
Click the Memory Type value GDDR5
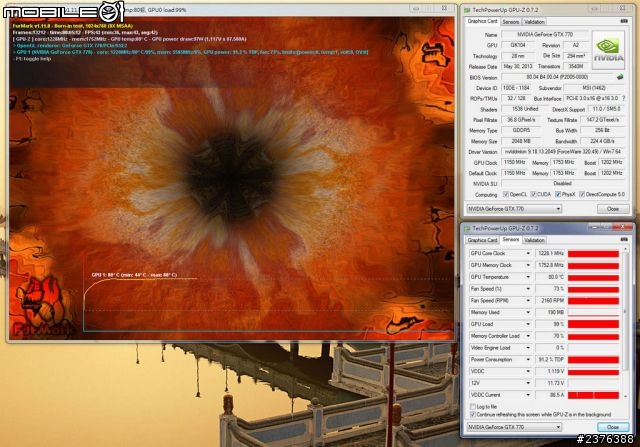(521, 130)
